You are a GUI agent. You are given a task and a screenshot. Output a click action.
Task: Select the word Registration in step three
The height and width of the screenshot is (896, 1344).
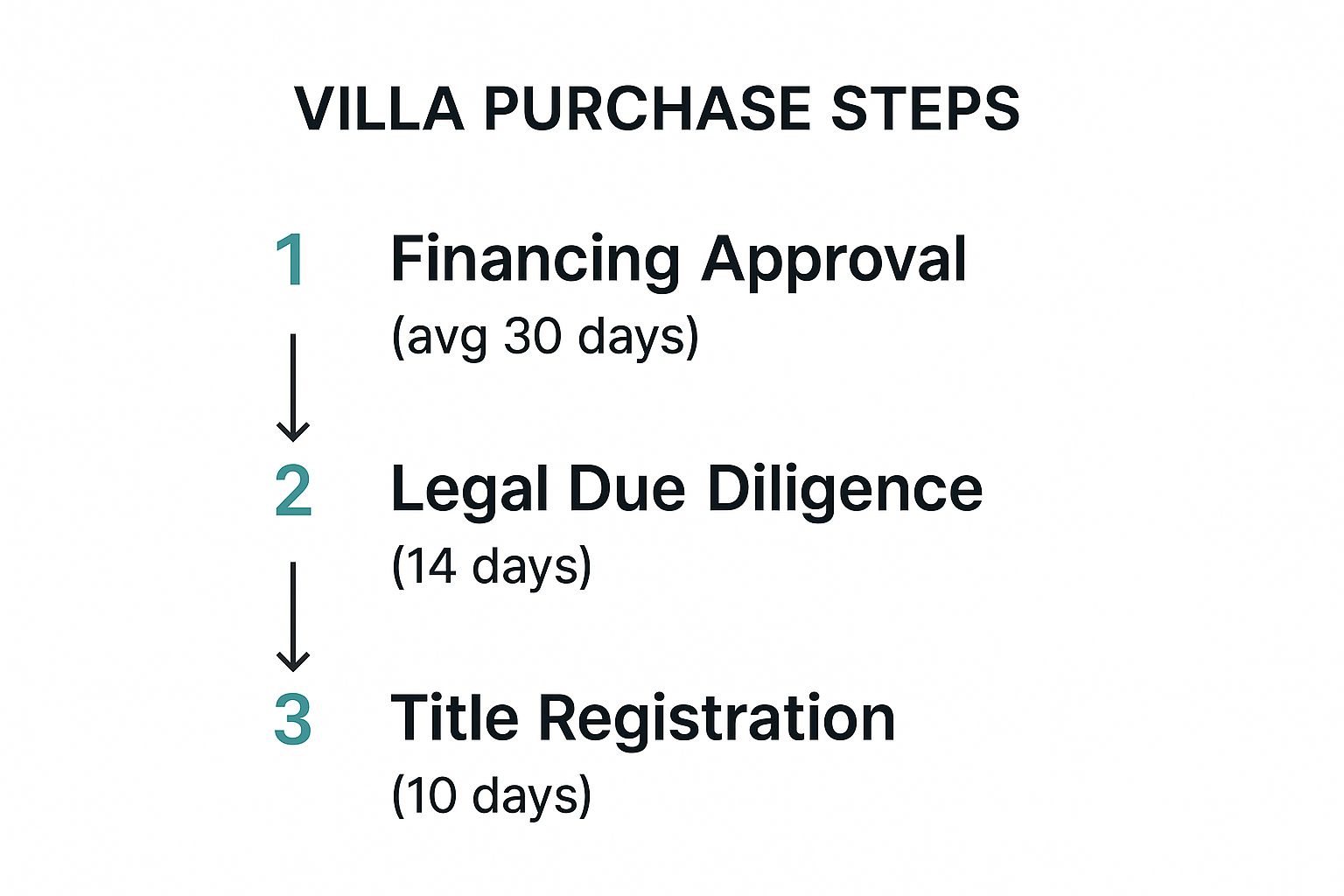coord(717,718)
